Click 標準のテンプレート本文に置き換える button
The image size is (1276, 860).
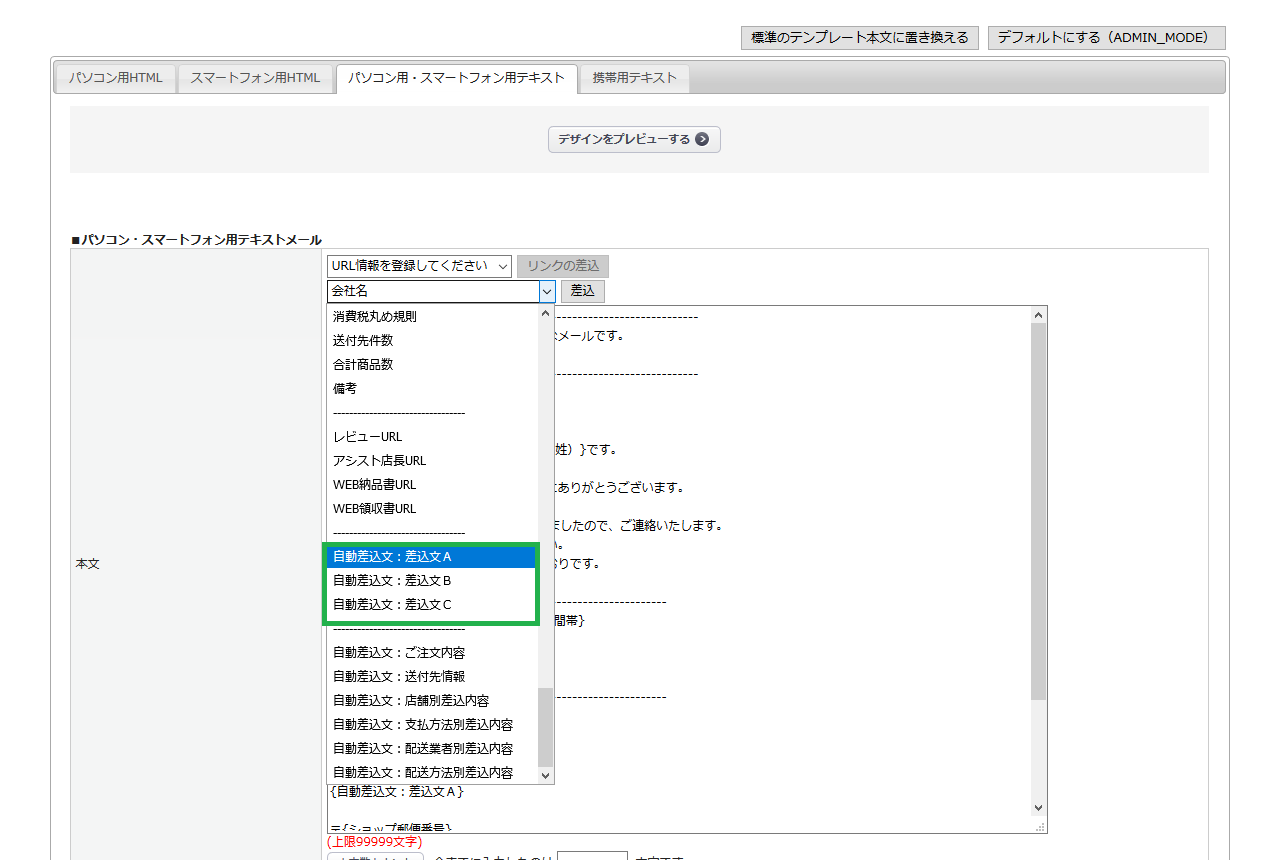(x=860, y=38)
